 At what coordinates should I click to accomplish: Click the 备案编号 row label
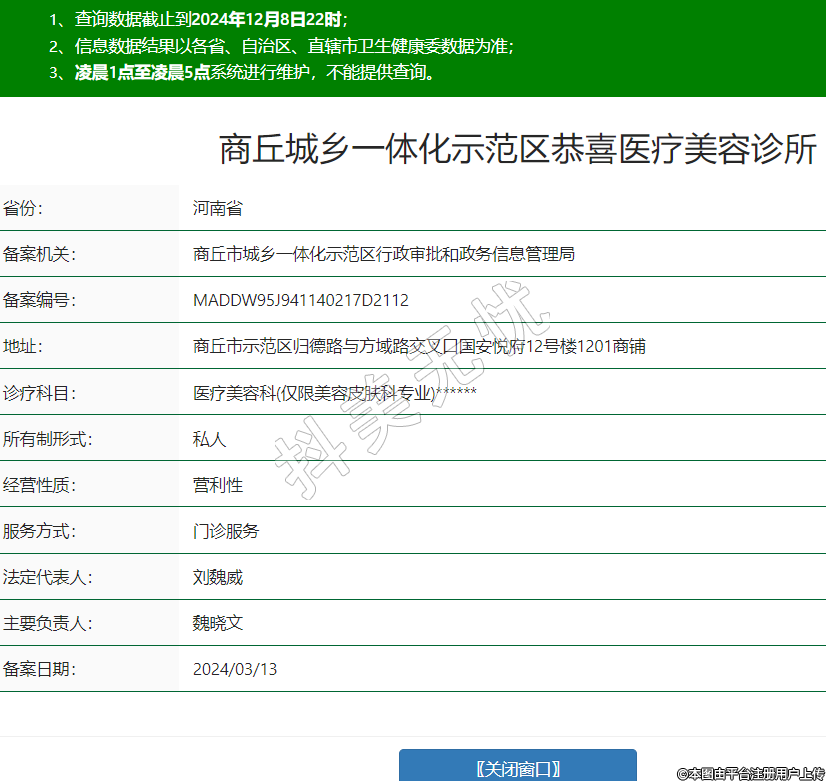click(x=40, y=300)
